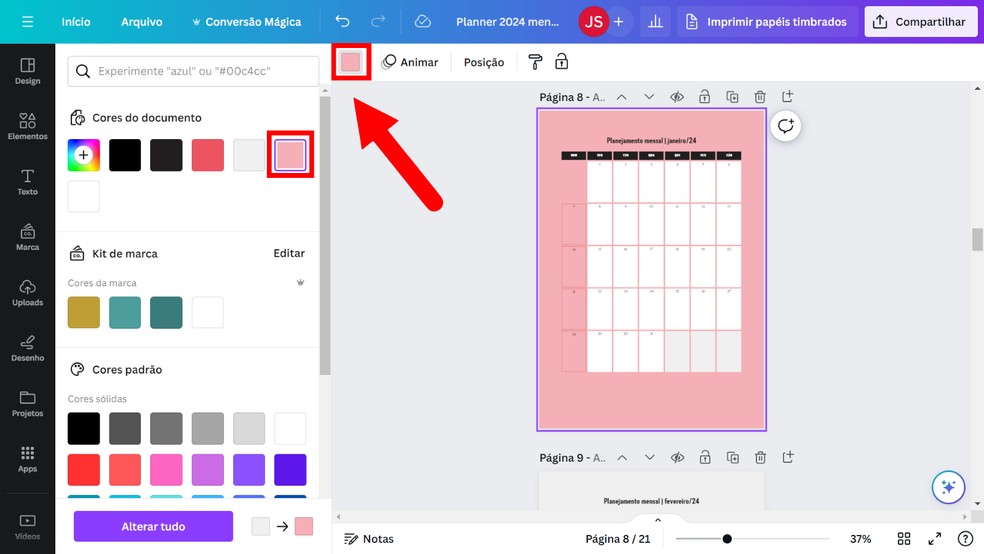Open the Notas panel
The image size is (984, 554).
[370, 539]
